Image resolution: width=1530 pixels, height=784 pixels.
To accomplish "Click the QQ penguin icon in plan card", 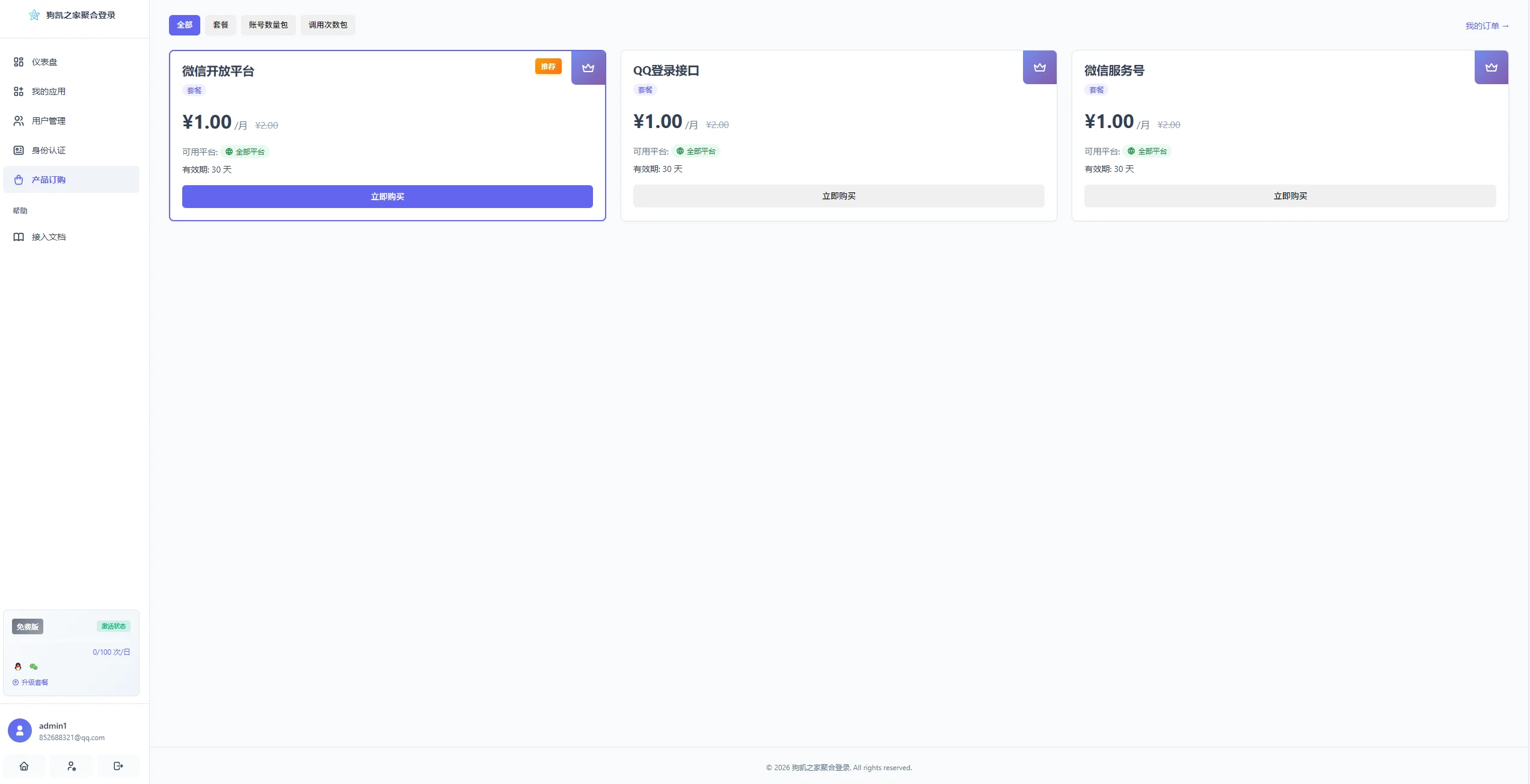I will pyautogui.click(x=18, y=666).
